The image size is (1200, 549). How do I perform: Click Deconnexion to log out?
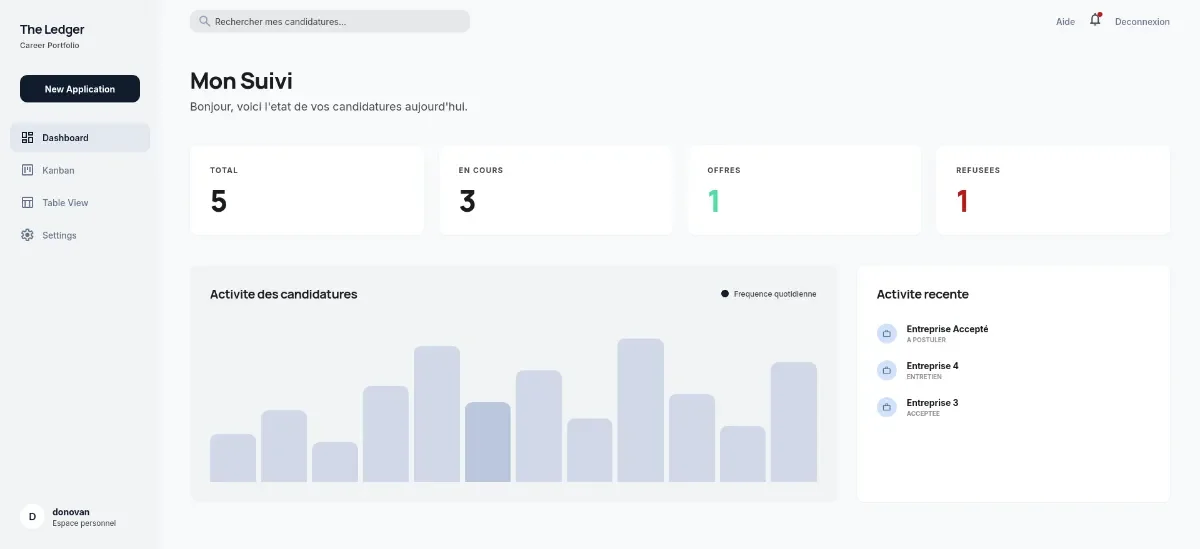click(1142, 22)
